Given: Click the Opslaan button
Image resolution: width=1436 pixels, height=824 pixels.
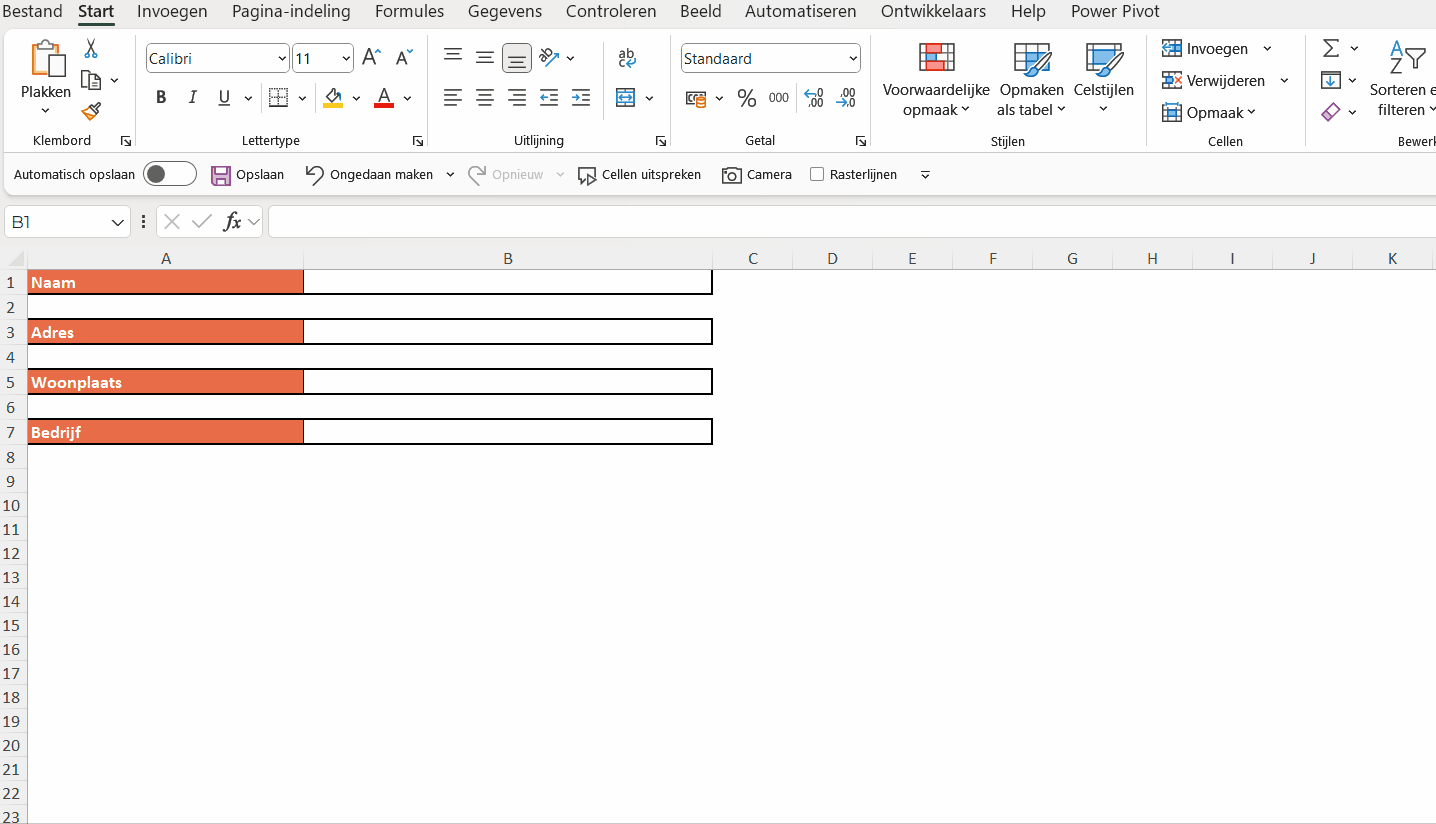Looking at the screenshot, I should click(248, 175).
